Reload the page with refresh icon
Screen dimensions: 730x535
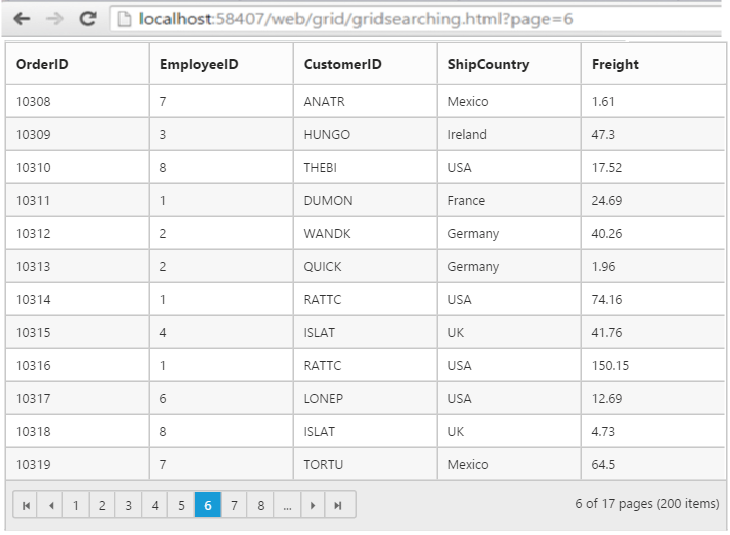(x=88, y=19)
